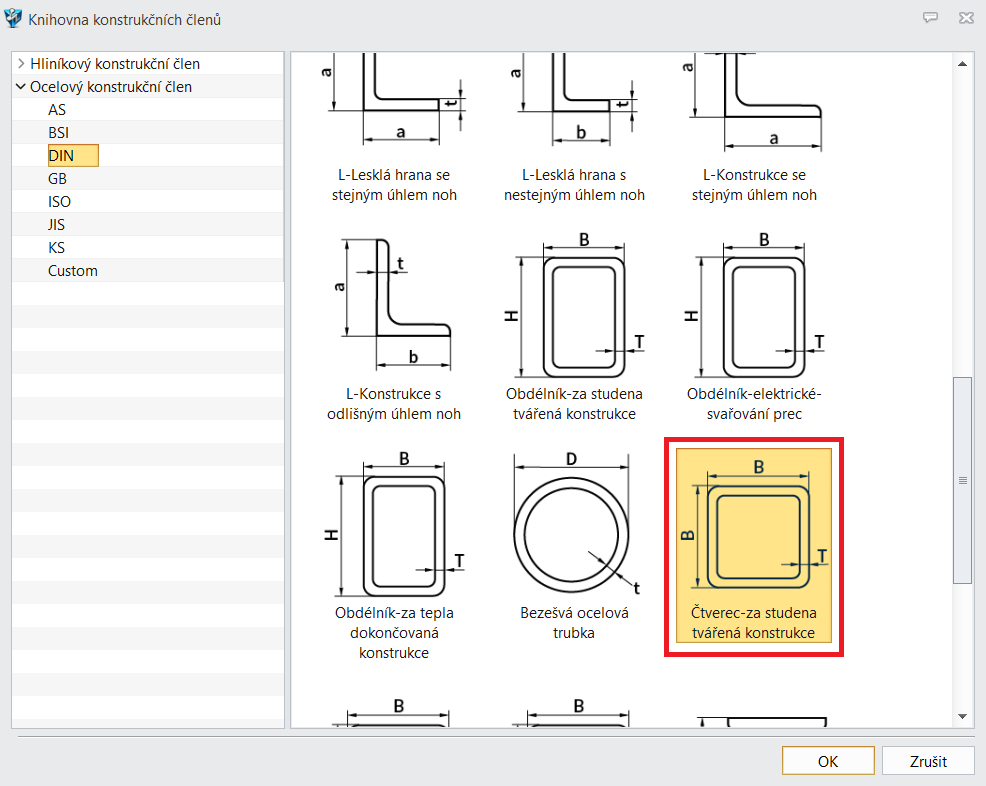Select the BSI standard in the tree
This screenshot has height=786, width=986.
pyautogui.click(x=58, y=133)
